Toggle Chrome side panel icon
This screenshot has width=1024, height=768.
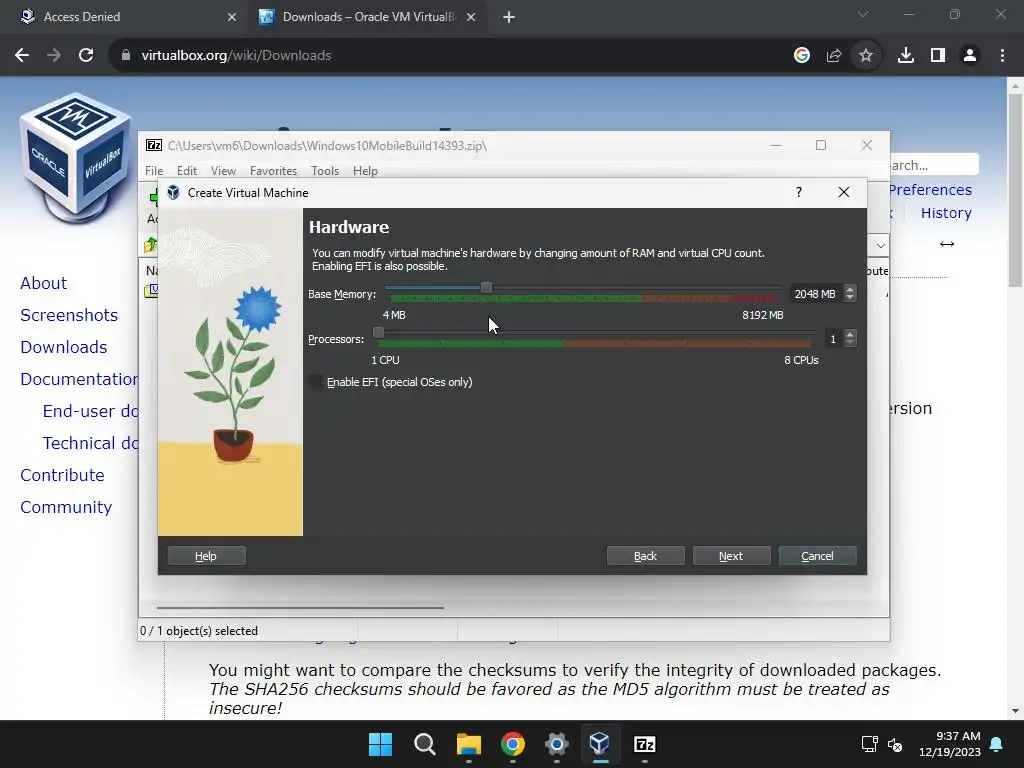coord(938,56)
